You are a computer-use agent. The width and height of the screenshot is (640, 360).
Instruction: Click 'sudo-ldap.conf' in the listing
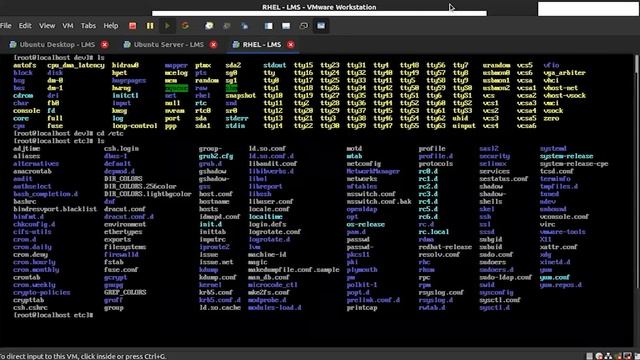click(505, 278)
